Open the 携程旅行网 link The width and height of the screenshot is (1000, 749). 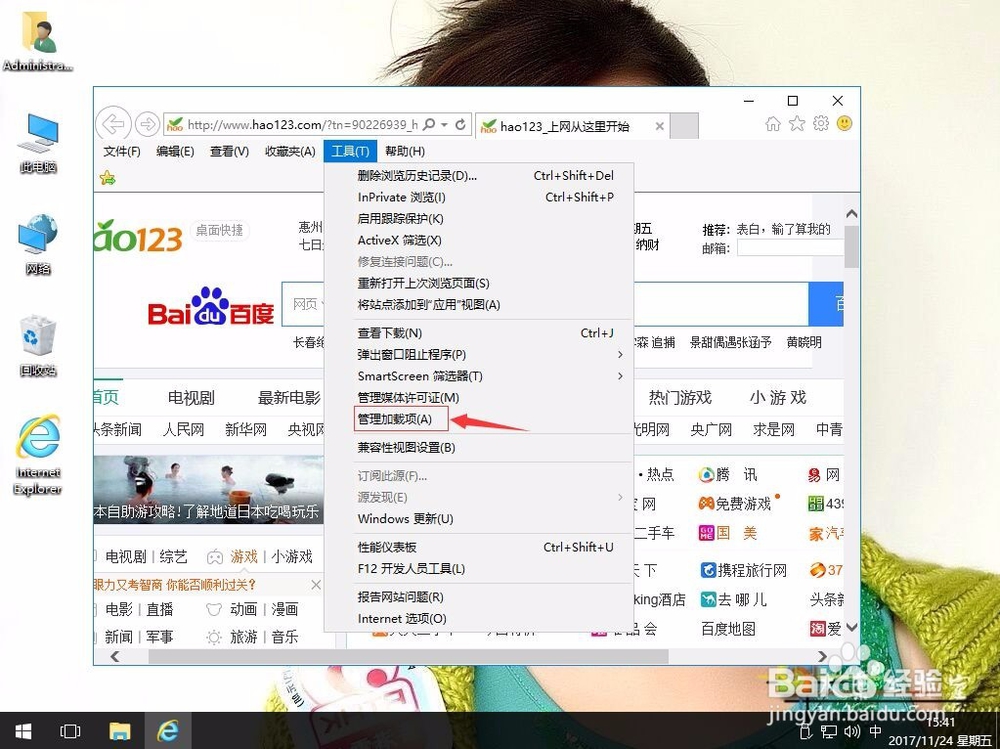pyautogui.click(x=744, y=570)
